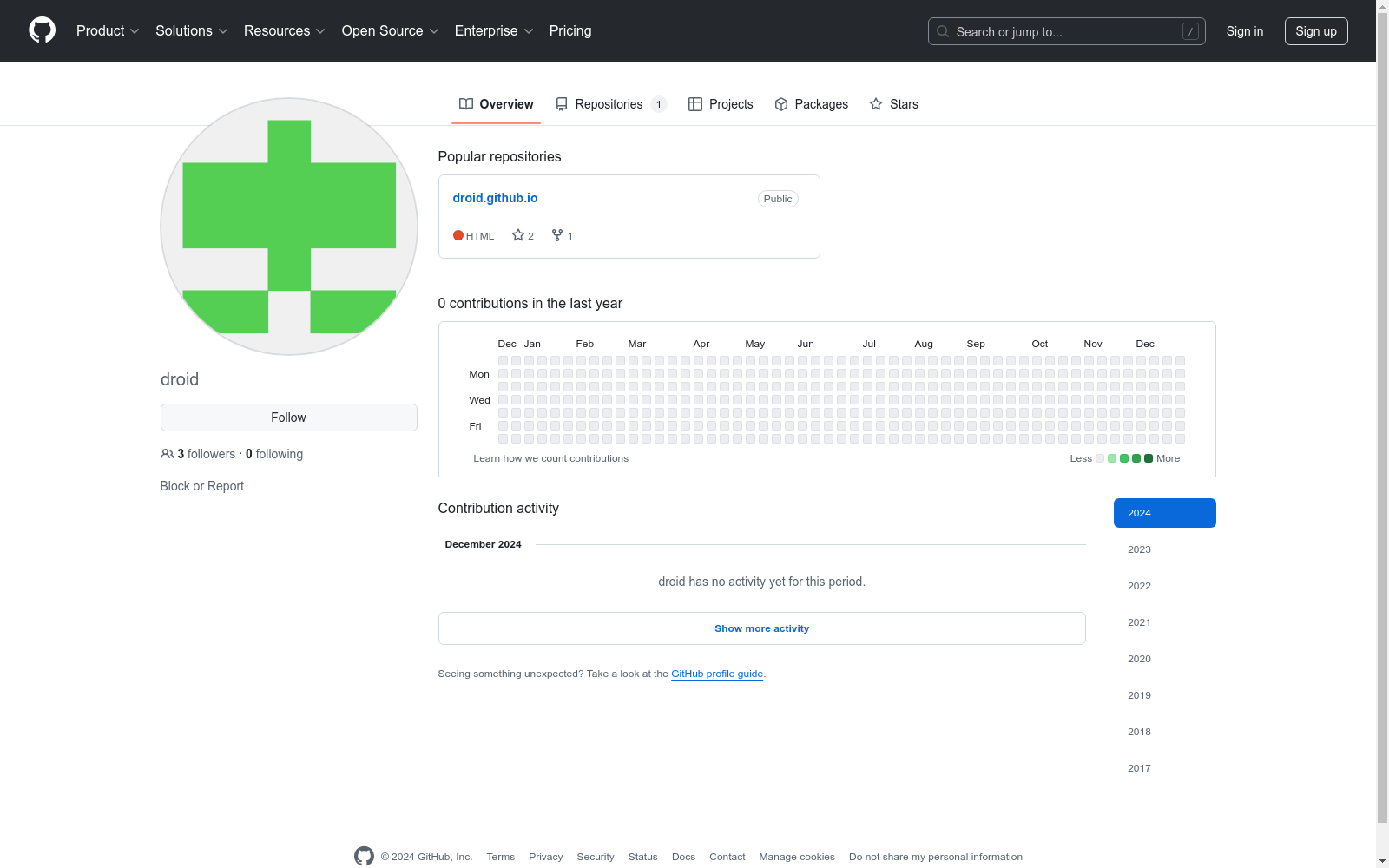
Task: Click Learn how we count contributions
Action: [551, 458]
